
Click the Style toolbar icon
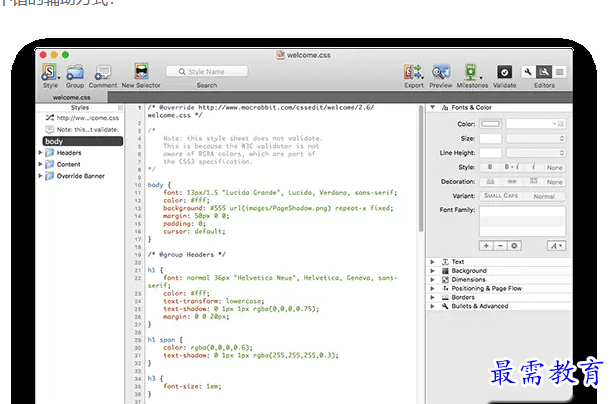50,72
